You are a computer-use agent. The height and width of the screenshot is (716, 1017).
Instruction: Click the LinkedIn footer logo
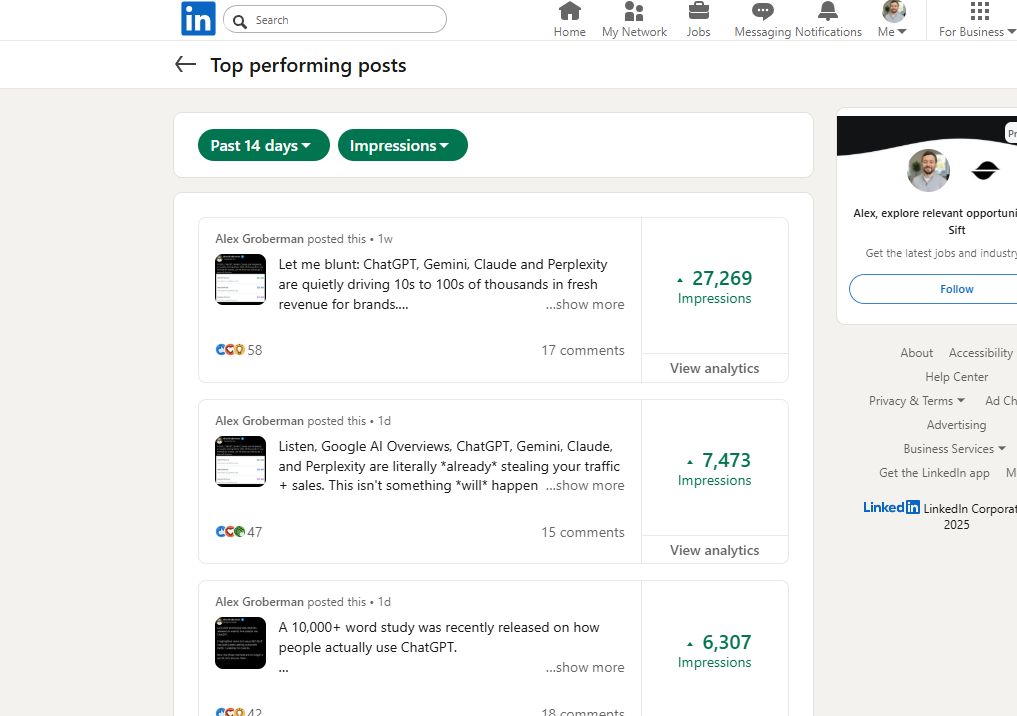coord(891,507)
